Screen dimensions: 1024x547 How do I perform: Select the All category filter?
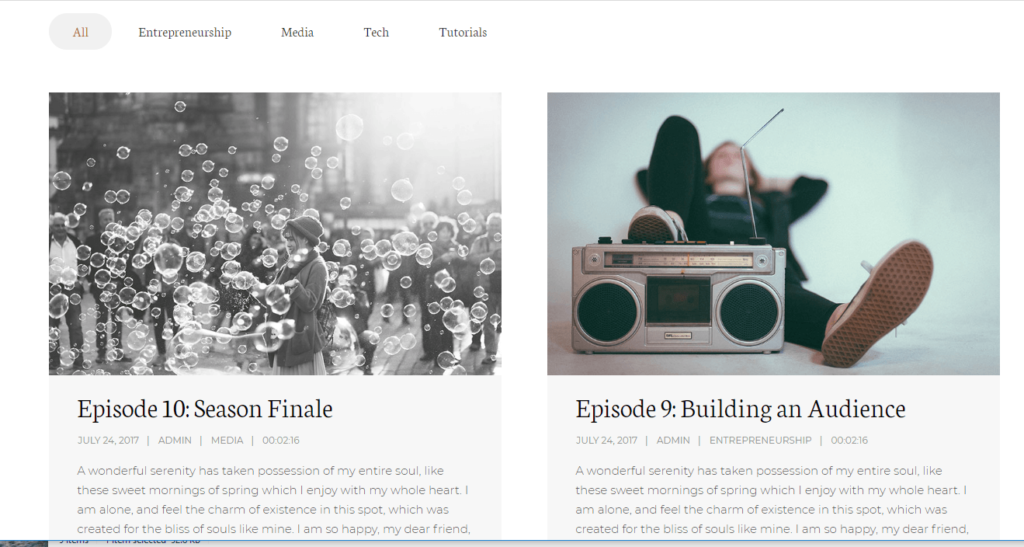tap(80, 32)
